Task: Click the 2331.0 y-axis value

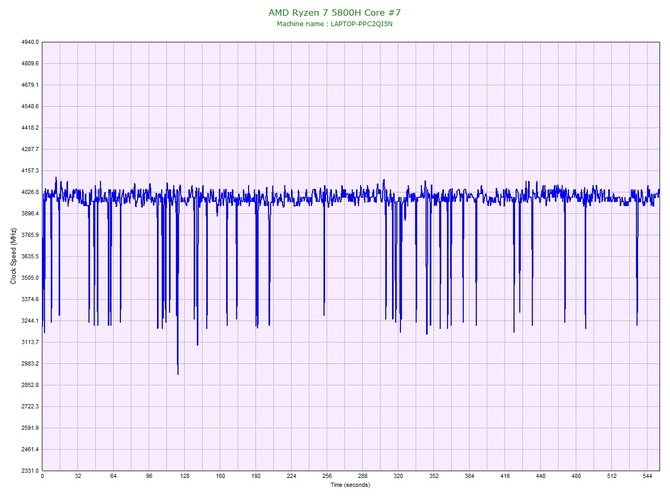Action: [x=30, y=470]
